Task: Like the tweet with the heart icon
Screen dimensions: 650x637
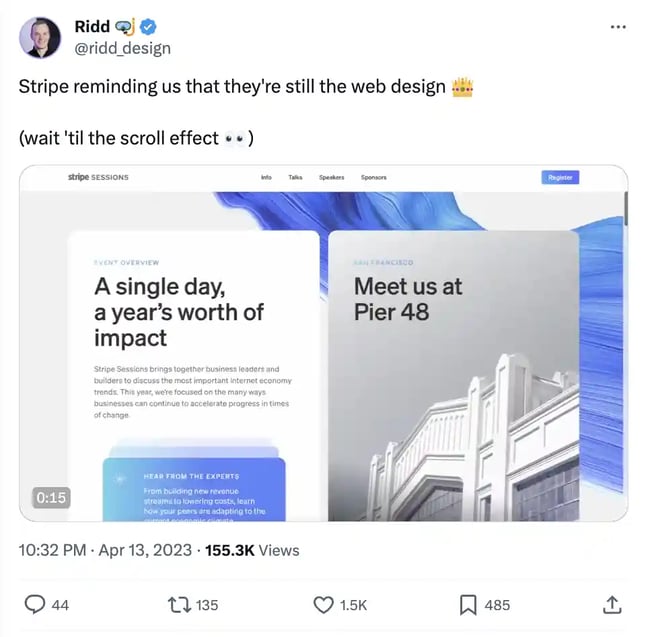Action: pyautogui.click(x=323, y=605)
